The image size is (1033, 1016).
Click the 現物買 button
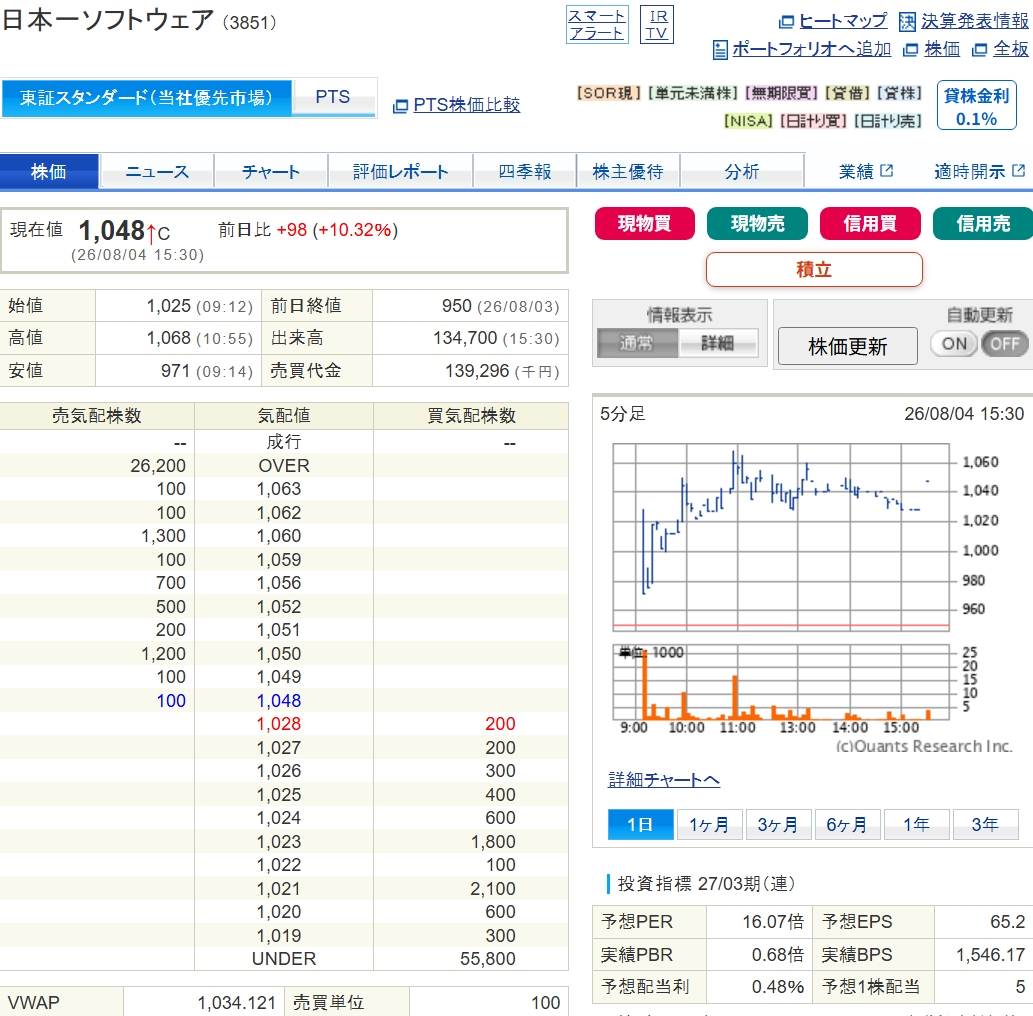point(644,223)
